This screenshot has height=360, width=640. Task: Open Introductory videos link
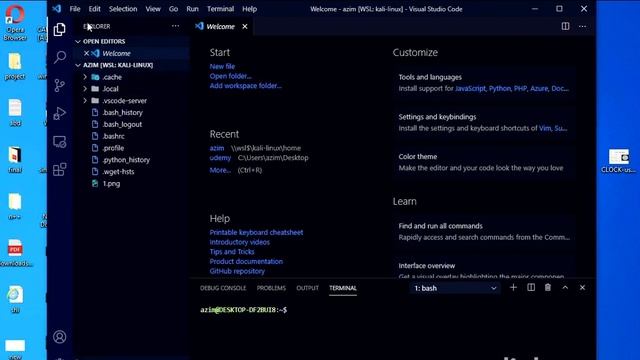(240, 242)
